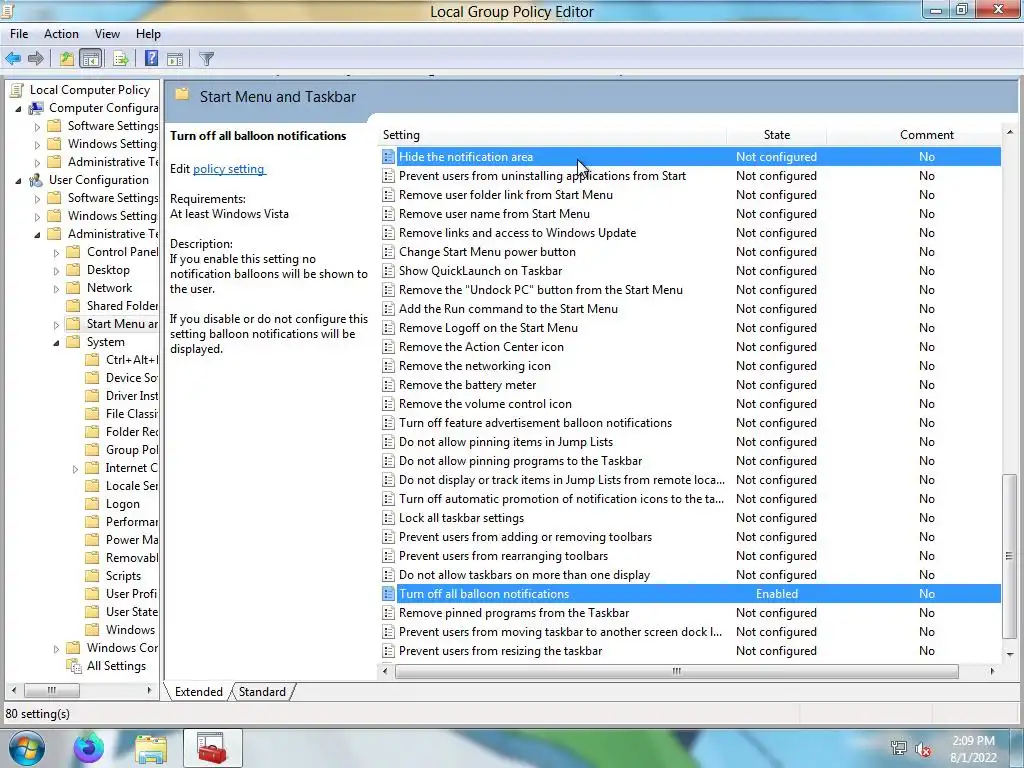Expand the Control Panel tree node
This screenshot has width=1024, height=768.
pos(56,253)
